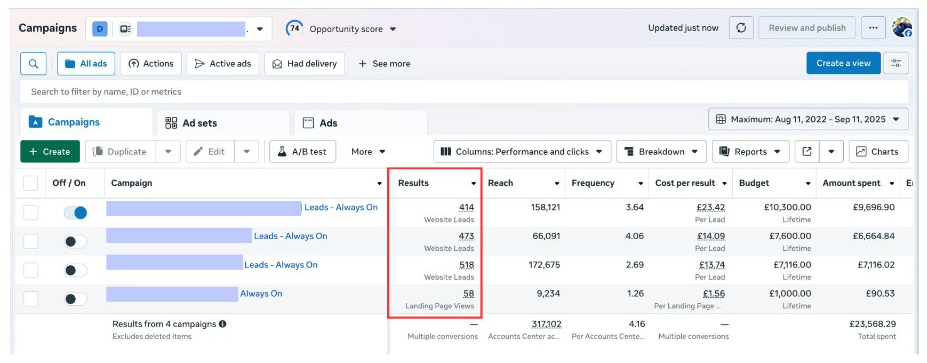The width and height of the screenshot is (927, 363).
Task: Turn on the 518-result campaign toggle
Action: (x=75, y=270)
